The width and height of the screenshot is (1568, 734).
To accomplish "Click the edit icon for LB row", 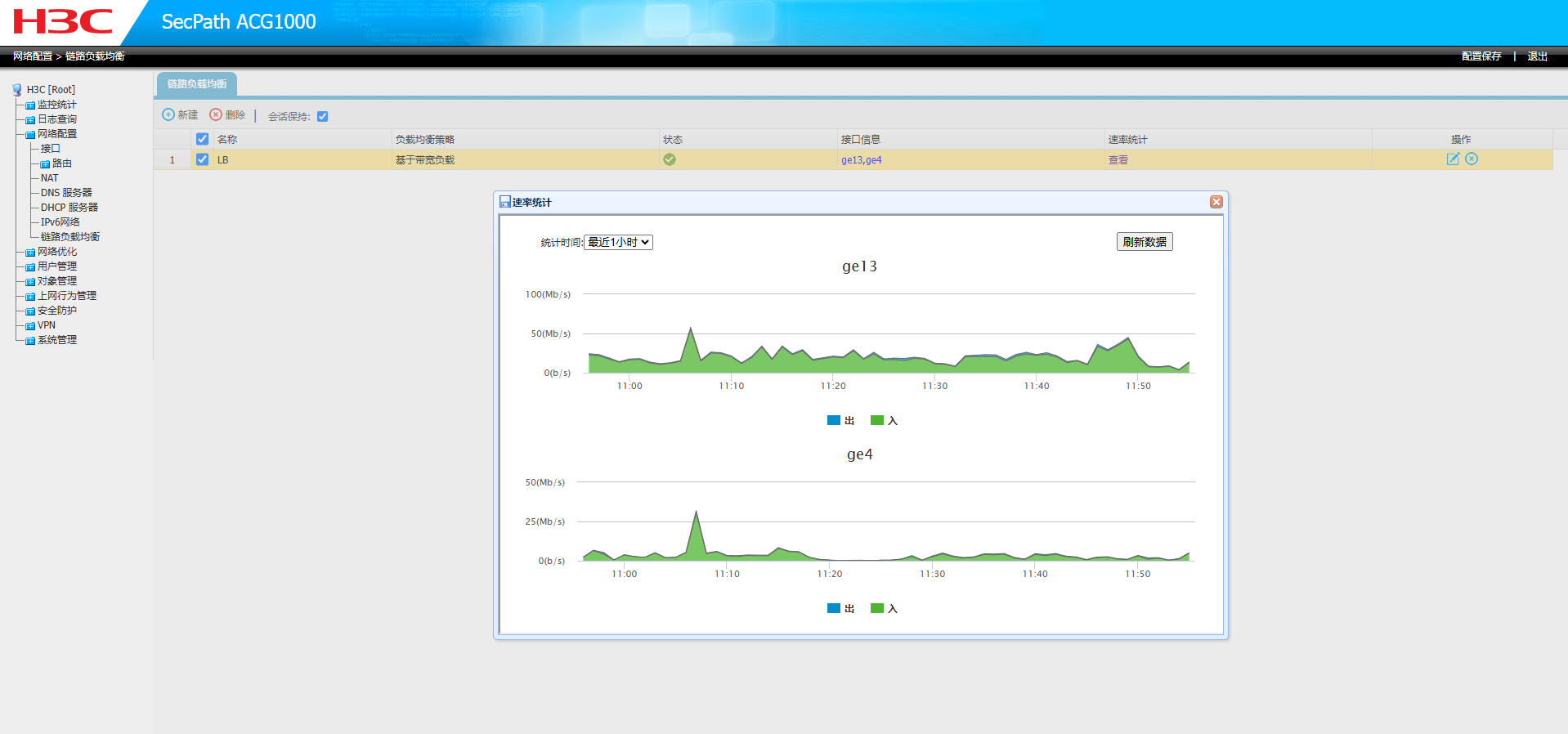I will pos(1453,159).
